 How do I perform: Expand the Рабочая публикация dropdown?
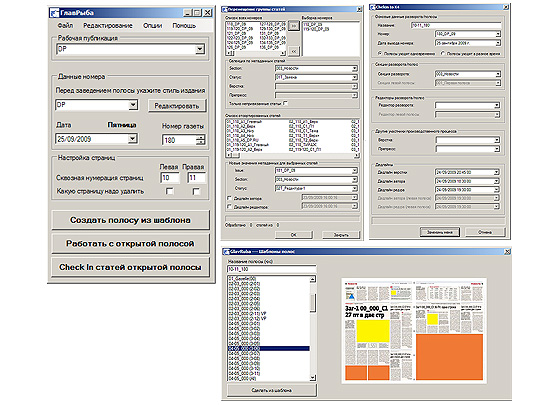(200, 49)
